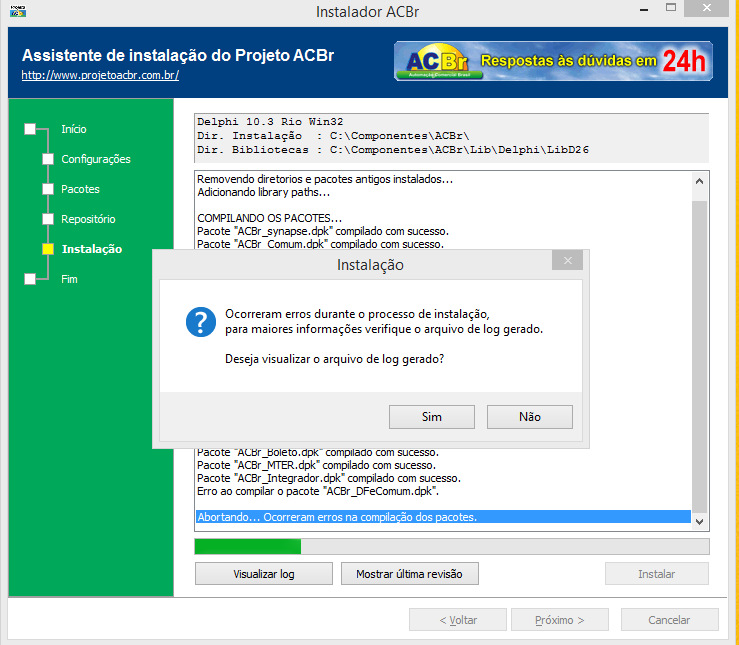The width and height of the screenshot is (739, 645).
Task: Minimize the Instalador ACBr window
Action: (644, 9)
